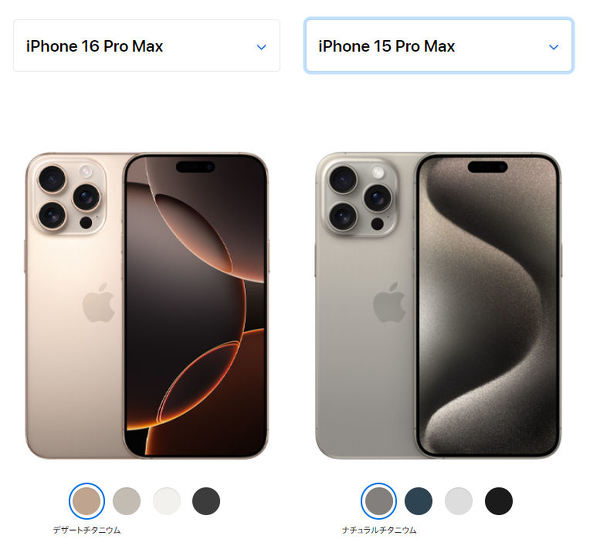Choose the light gray natural titanium swatch for iPhone 16

click(127, 501)
